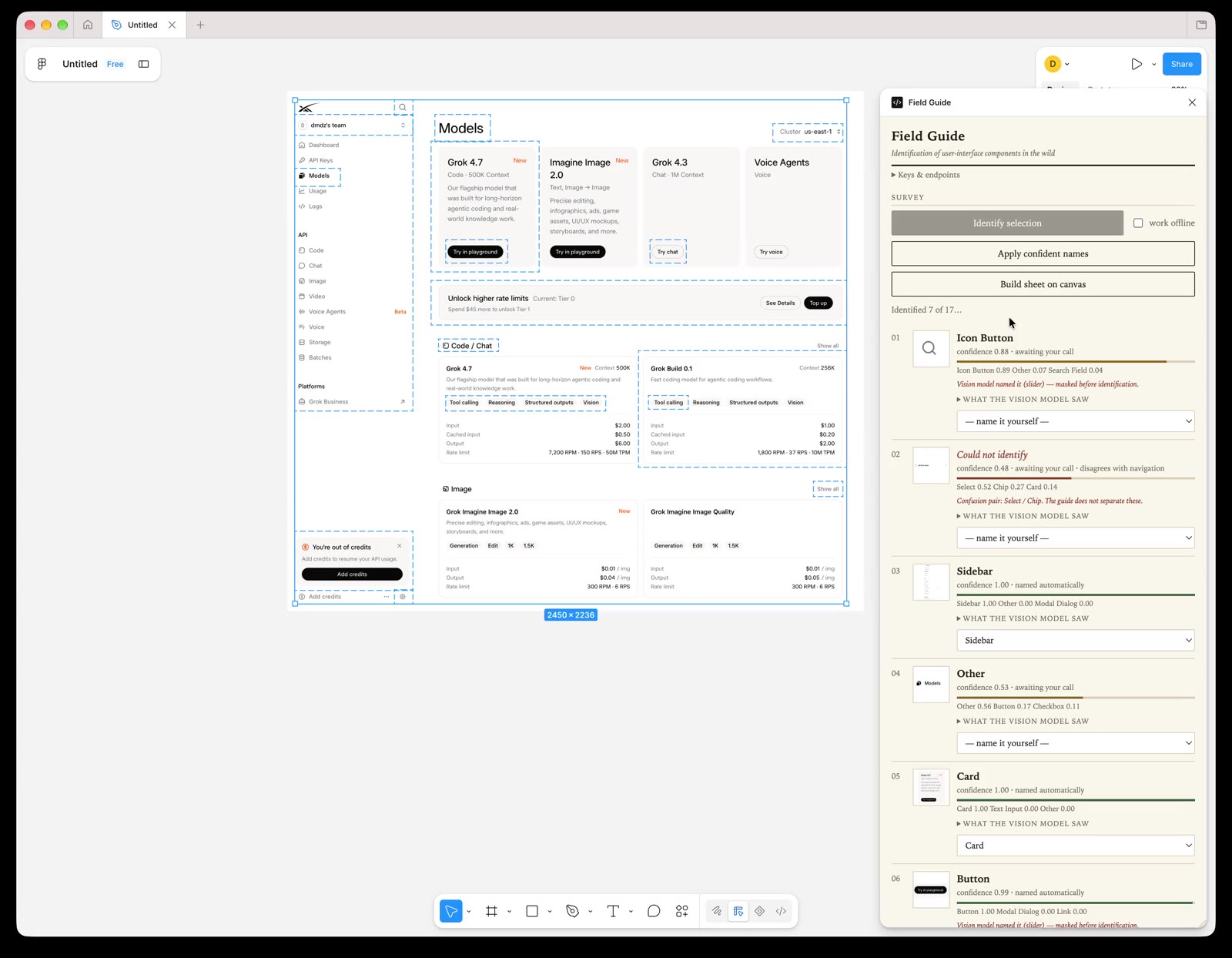Select the Text tool
Image resolution: width=1232 pixels, height=958 pixels.
click(613, 911)
